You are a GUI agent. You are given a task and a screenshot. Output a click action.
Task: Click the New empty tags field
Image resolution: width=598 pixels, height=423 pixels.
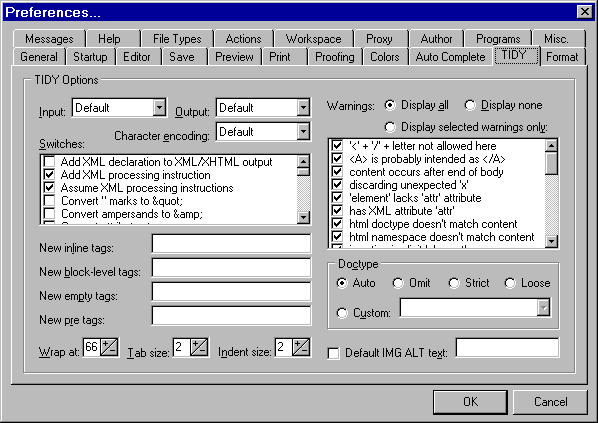(x=231, y=291)
